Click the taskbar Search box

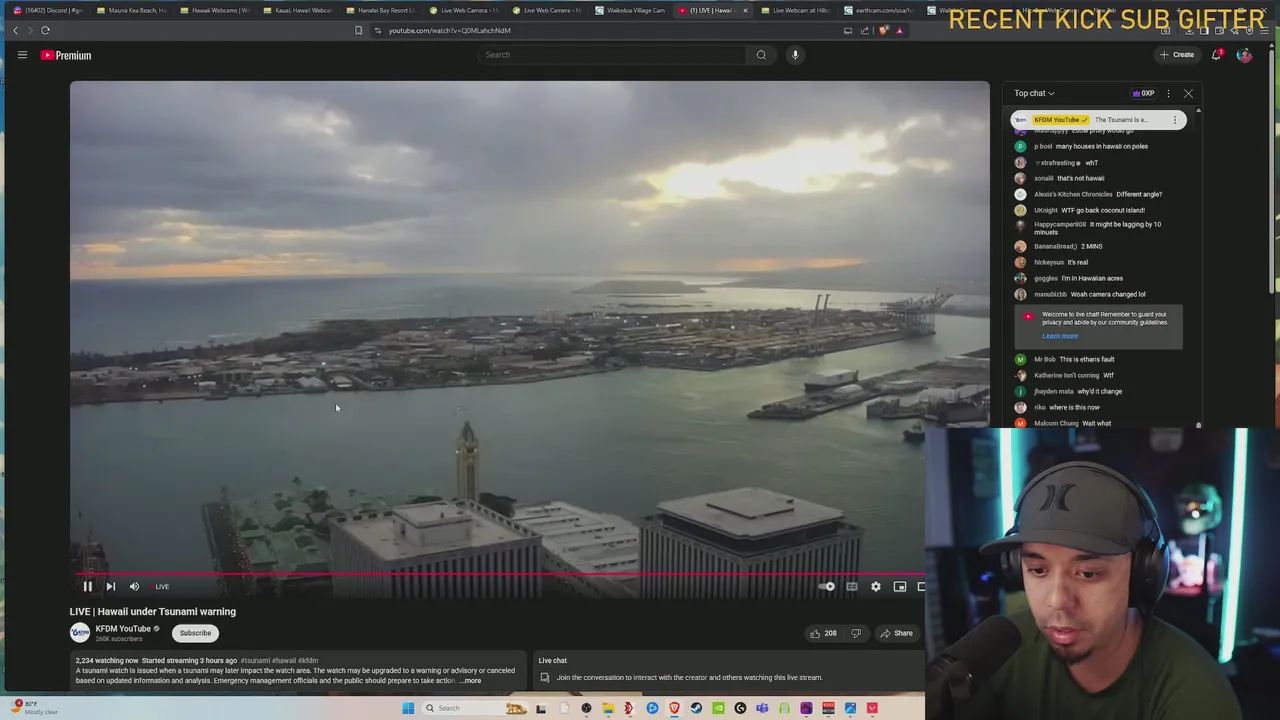pos(476,708)
